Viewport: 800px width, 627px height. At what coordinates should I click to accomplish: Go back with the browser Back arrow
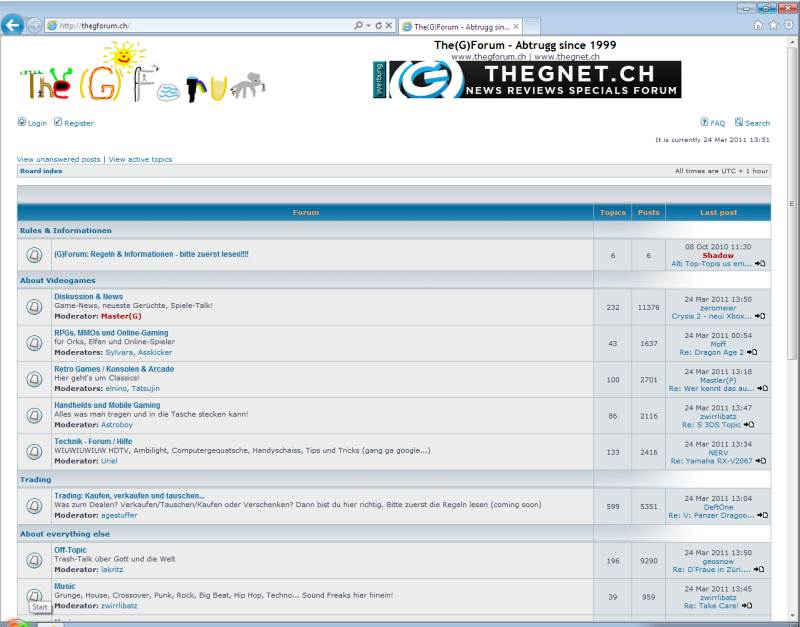pyautogui.click(x=12, y=24)
